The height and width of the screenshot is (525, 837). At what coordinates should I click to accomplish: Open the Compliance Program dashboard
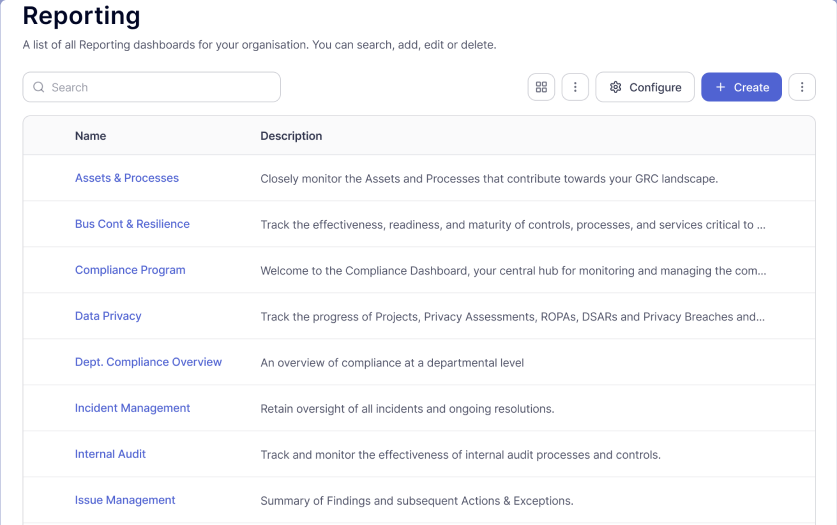pos(130,270)
